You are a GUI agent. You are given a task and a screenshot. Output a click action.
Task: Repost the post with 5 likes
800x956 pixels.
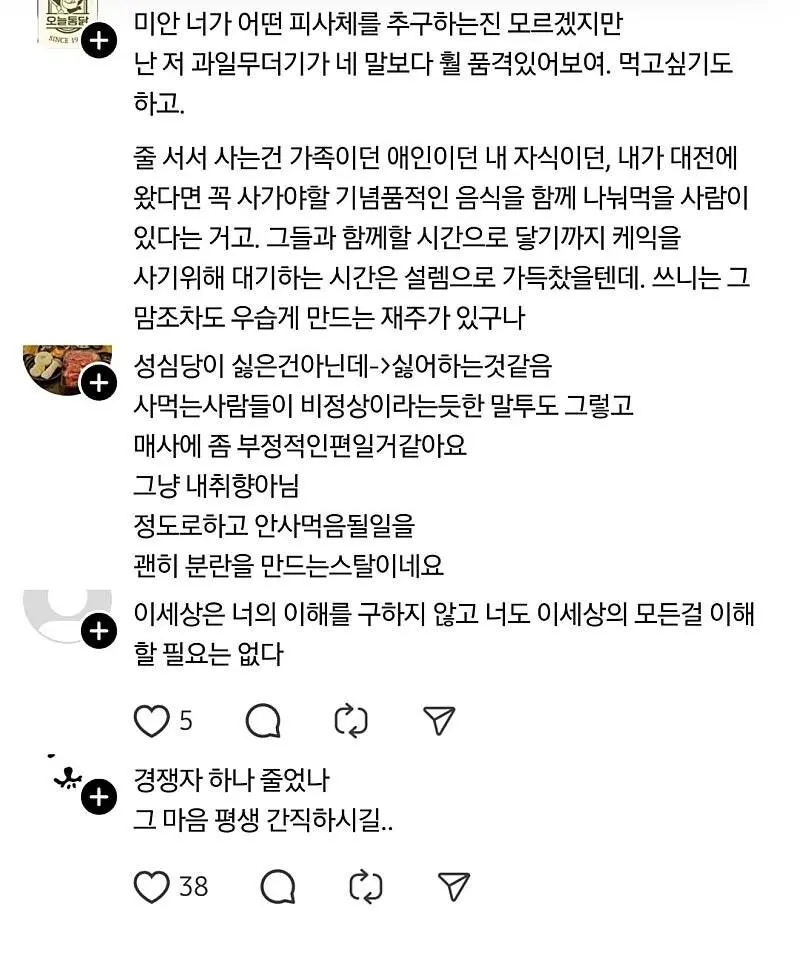[x=351, y=721]
